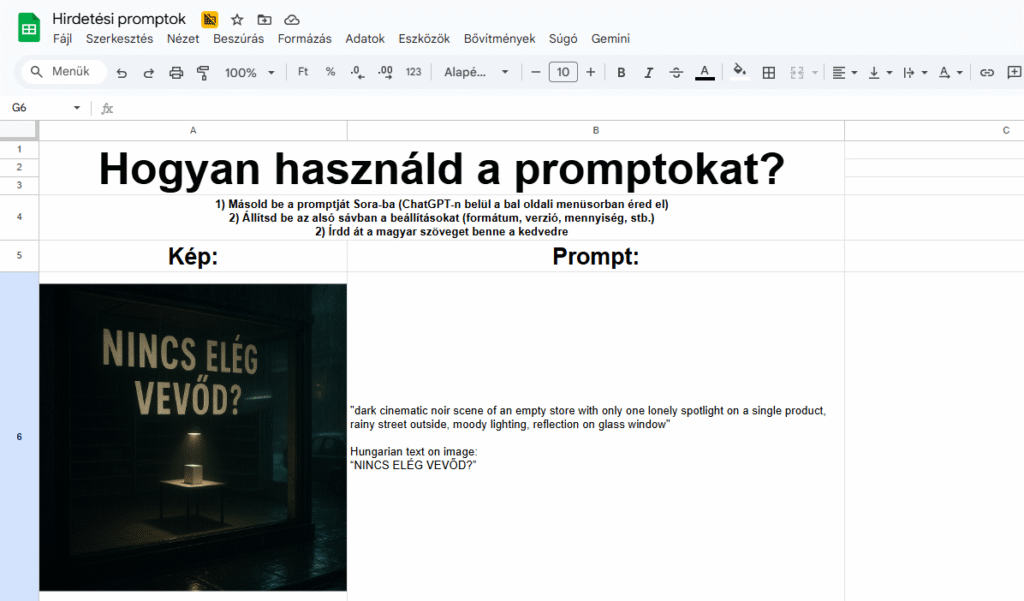Click the undo arrow icon
Screen dimensions: 1024x601
point(122,73)
